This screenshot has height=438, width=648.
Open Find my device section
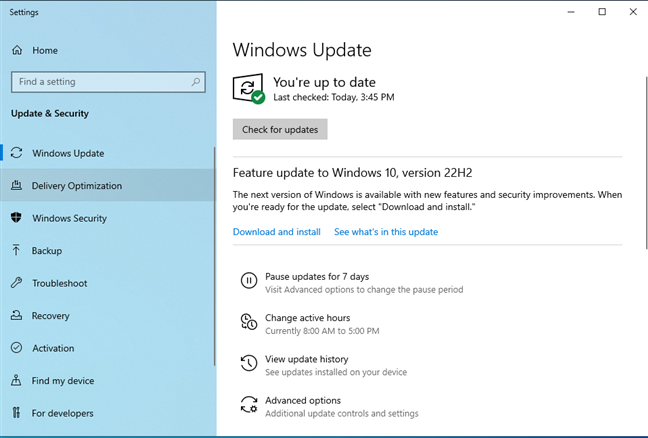107,381
